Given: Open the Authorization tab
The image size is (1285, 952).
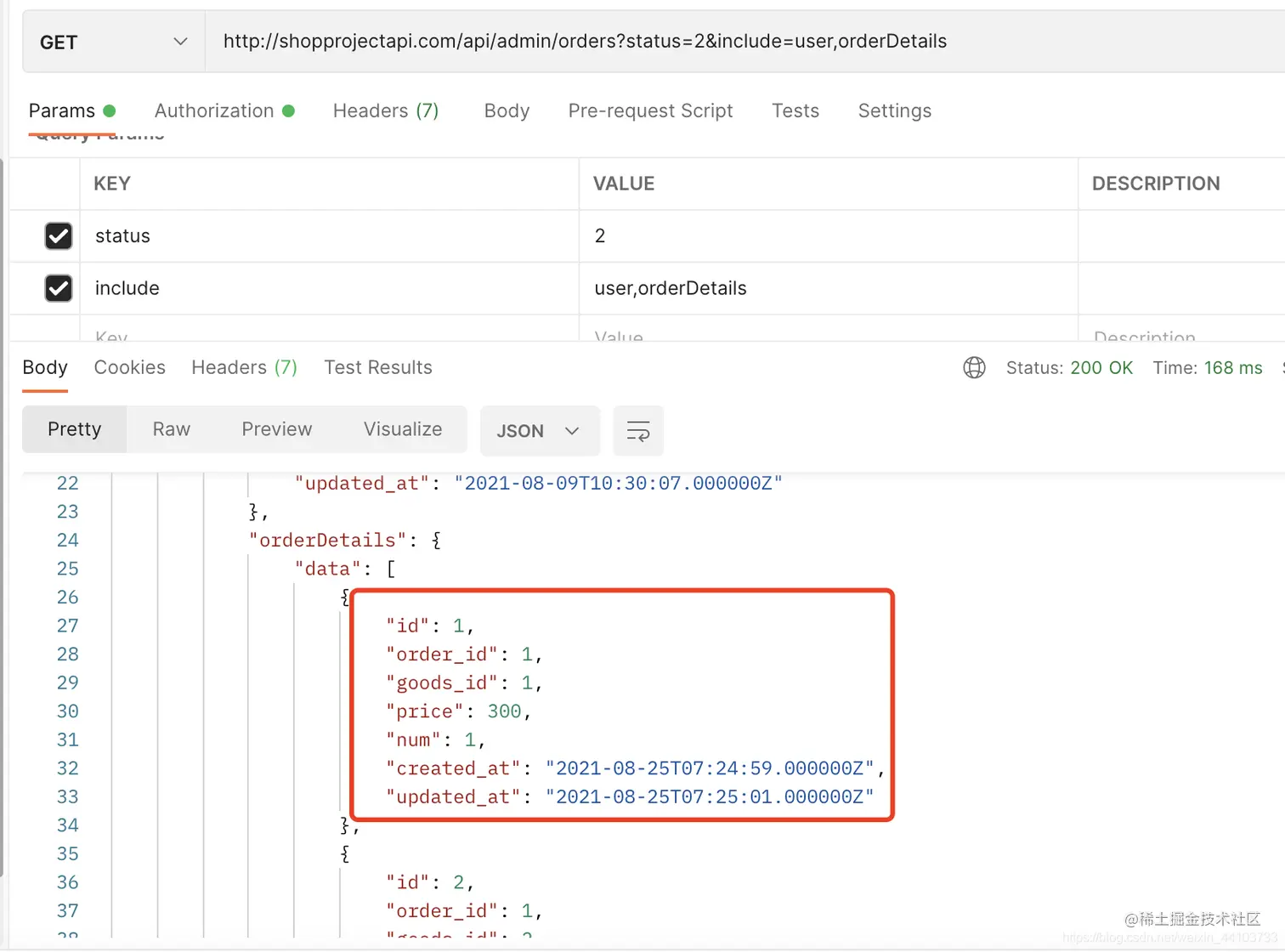Looking at the screenshot, I should (224, 110).
